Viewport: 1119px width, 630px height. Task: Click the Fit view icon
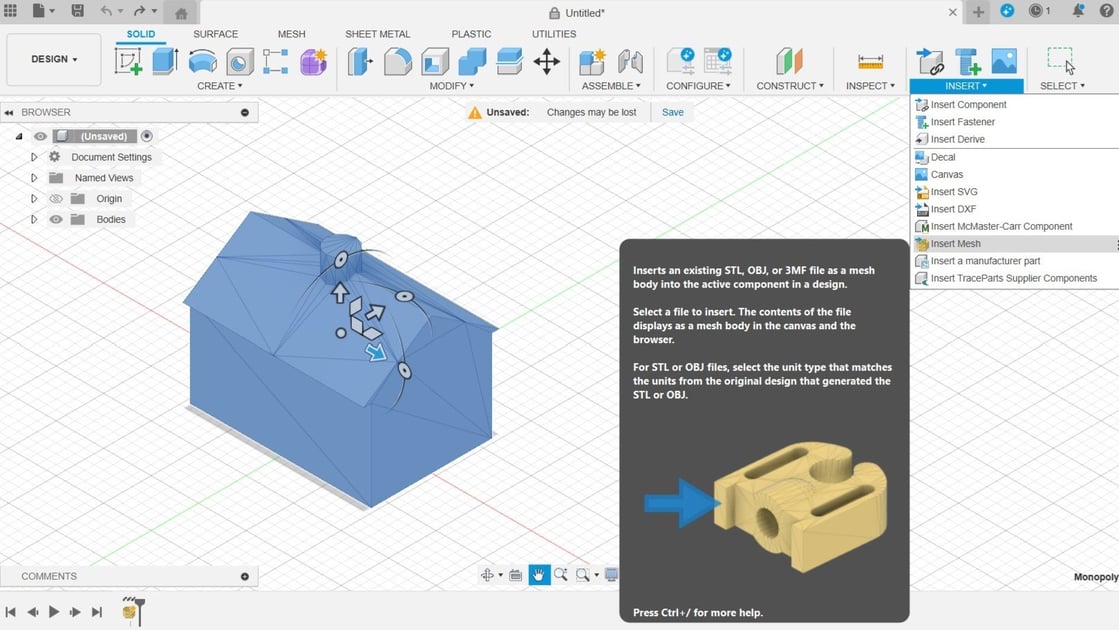tap(583, 574)
